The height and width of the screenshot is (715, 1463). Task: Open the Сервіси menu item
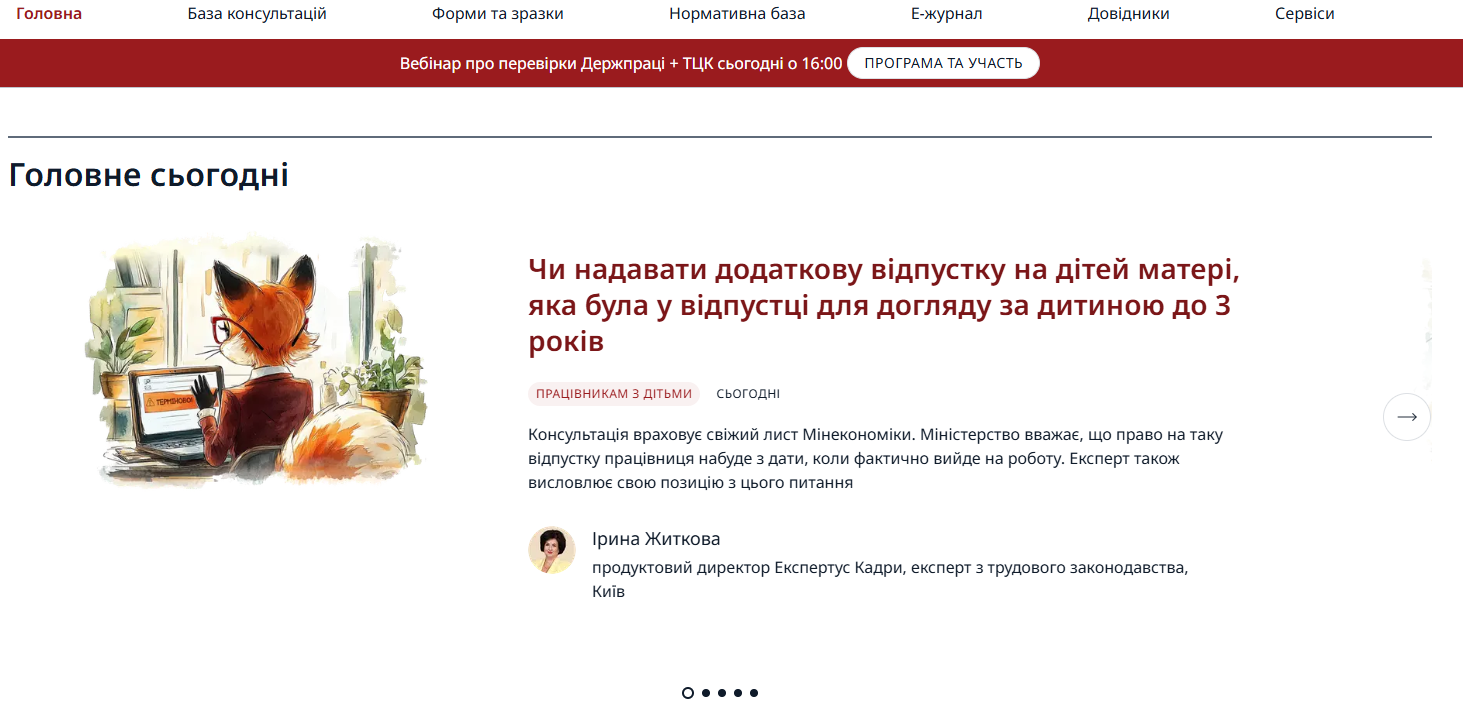[1304, 14]
